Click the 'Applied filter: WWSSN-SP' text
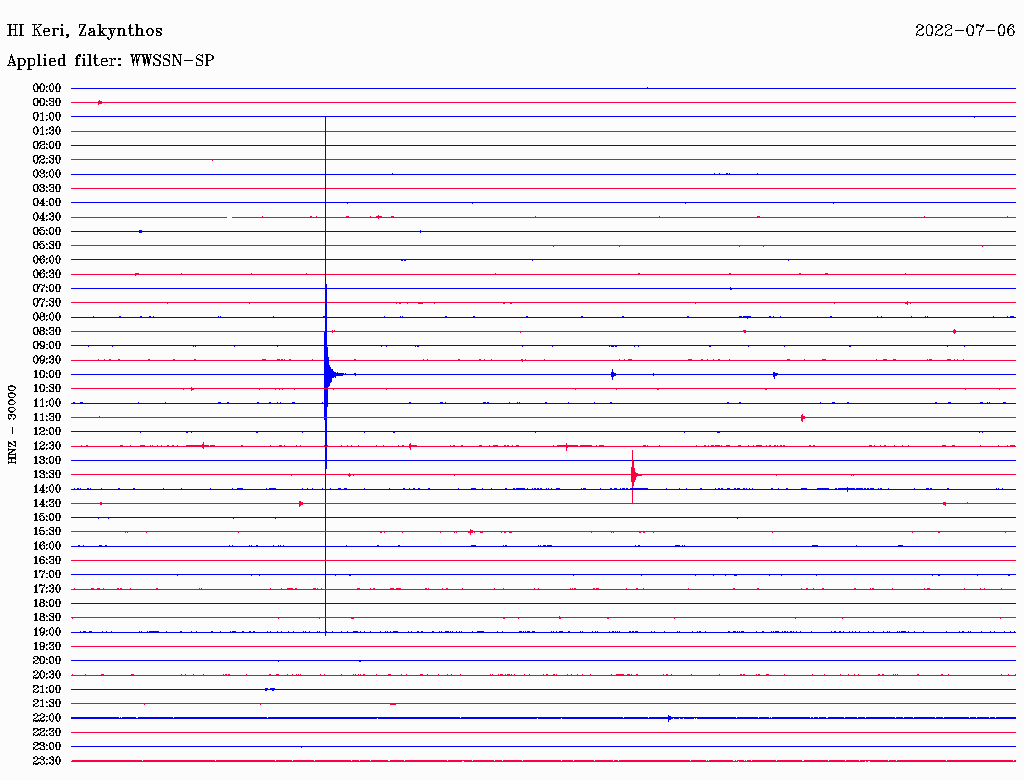The height and width of the screenshot is (780, 1024). coord(110,61)
